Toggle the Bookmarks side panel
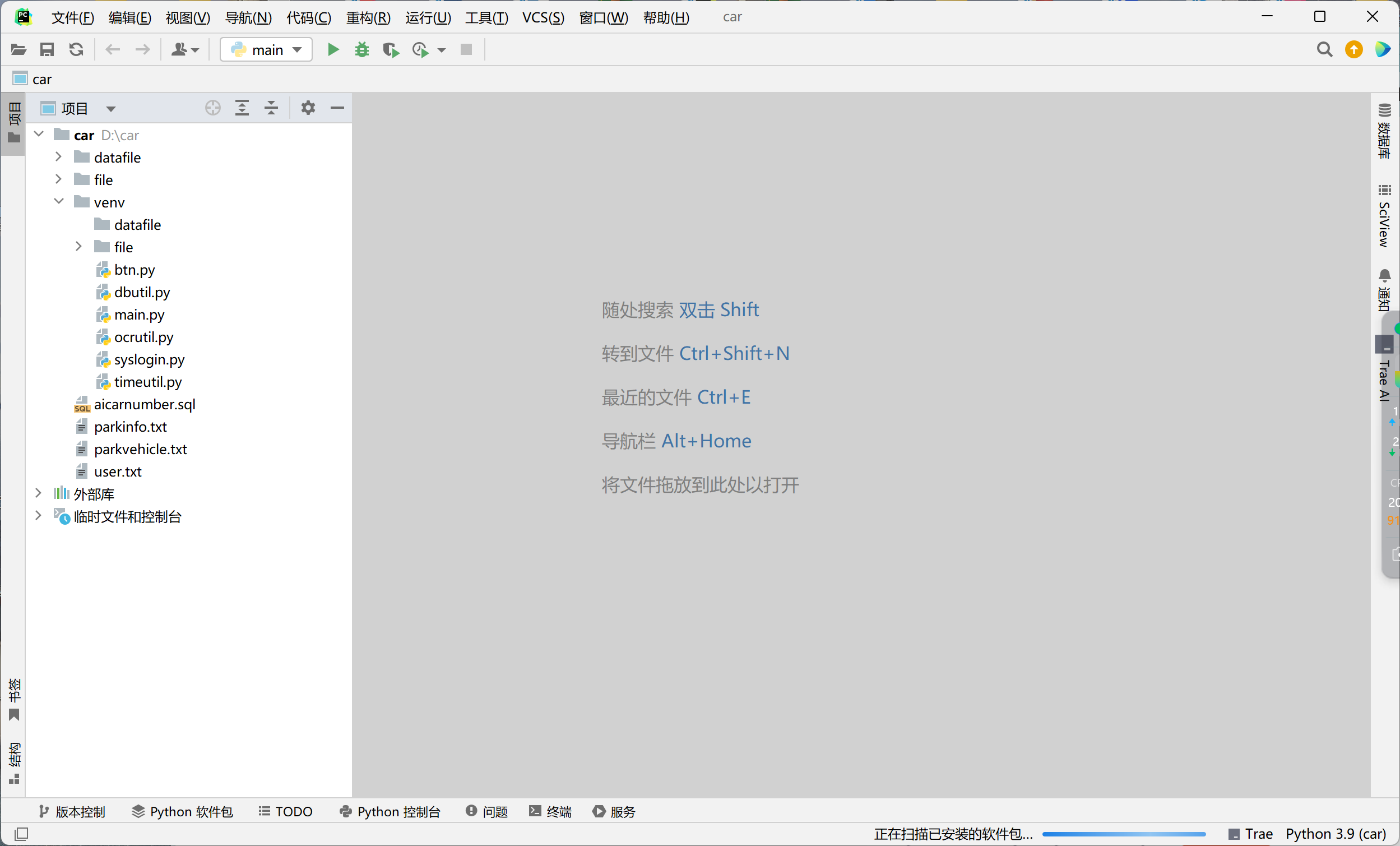1400x846 pixels. [13, 699]
